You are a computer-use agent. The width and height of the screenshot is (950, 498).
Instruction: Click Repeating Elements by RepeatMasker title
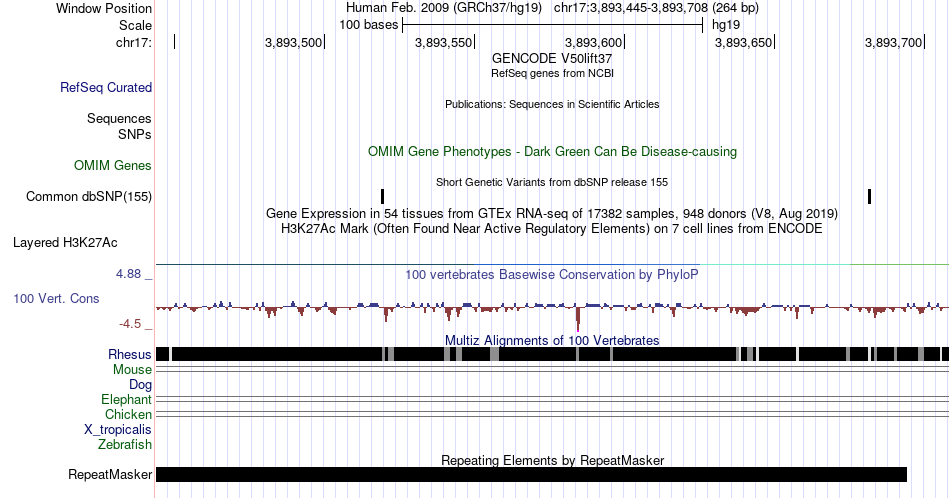552,460
